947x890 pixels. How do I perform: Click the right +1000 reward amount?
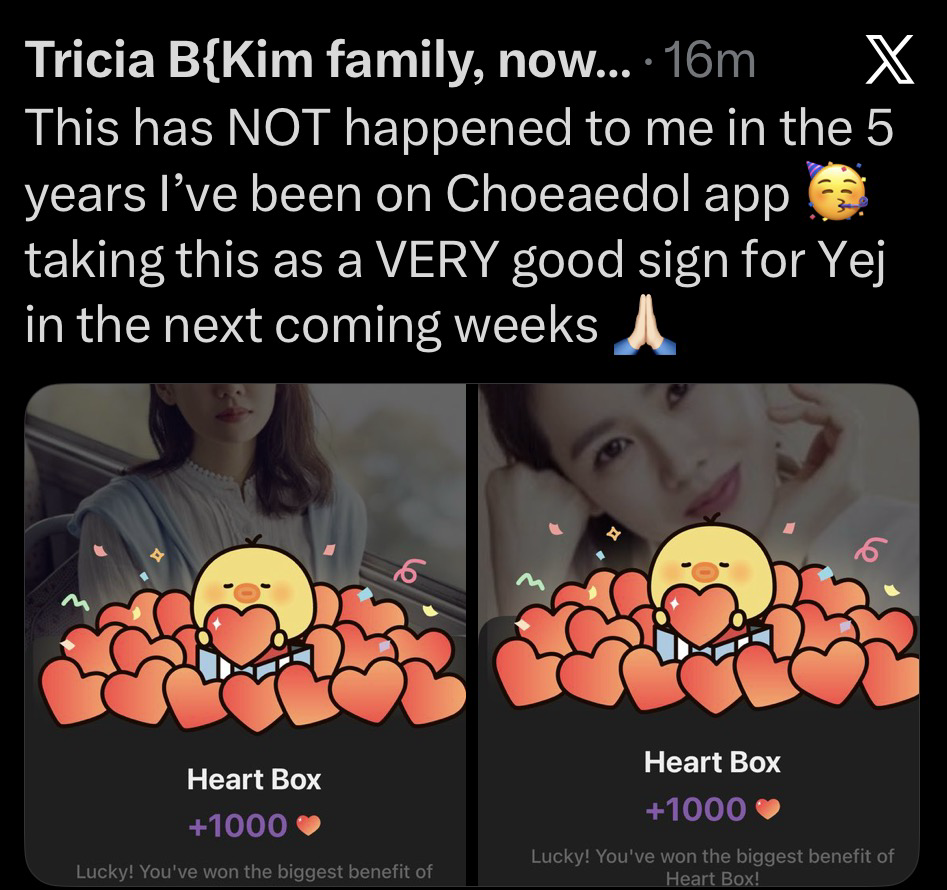click(696, 808)
